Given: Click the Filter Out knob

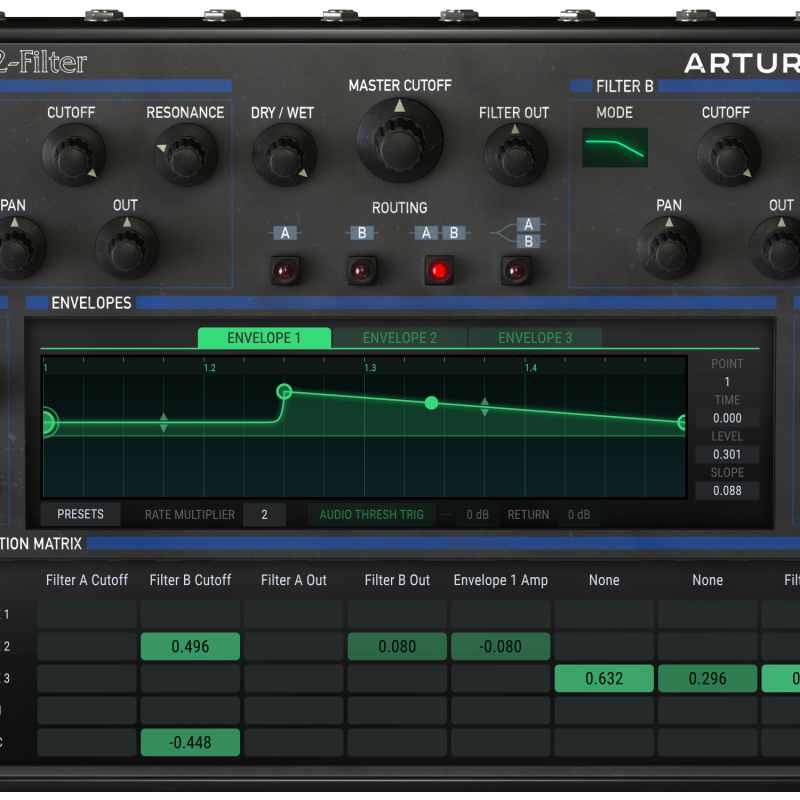Looking at the screenshot, I should tap(515, 155).
